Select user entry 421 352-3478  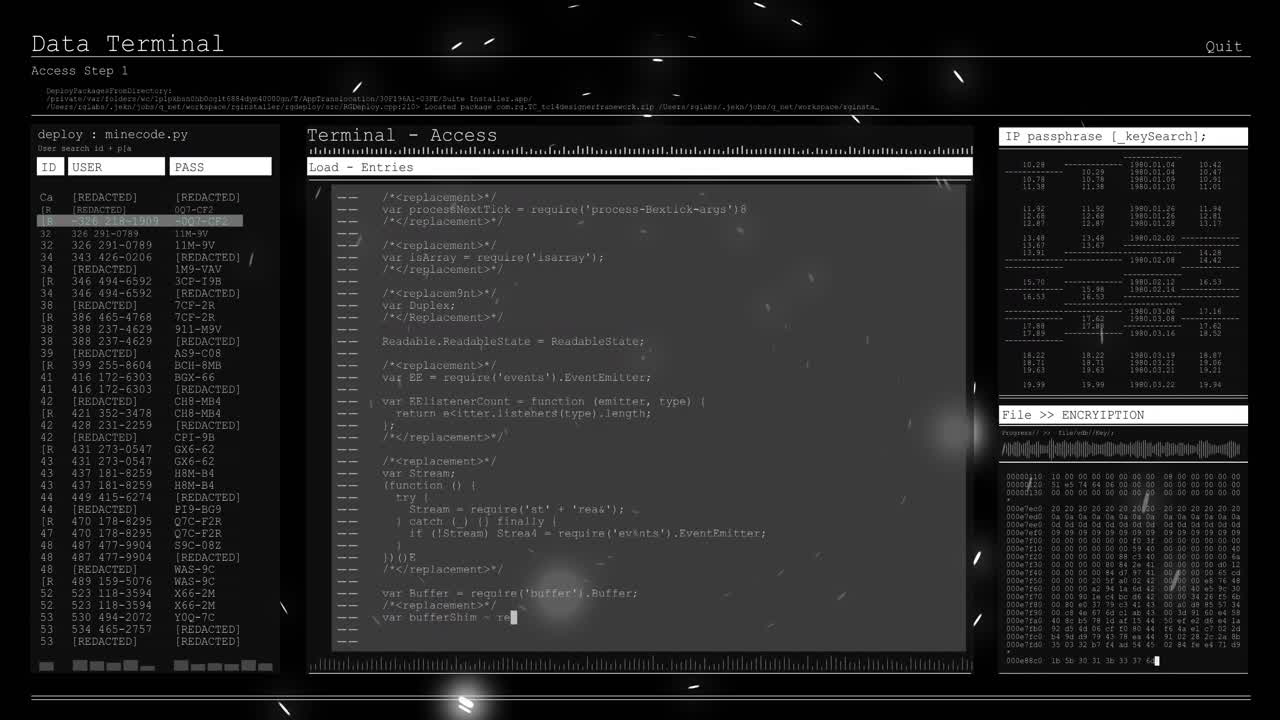pos(112,413)
